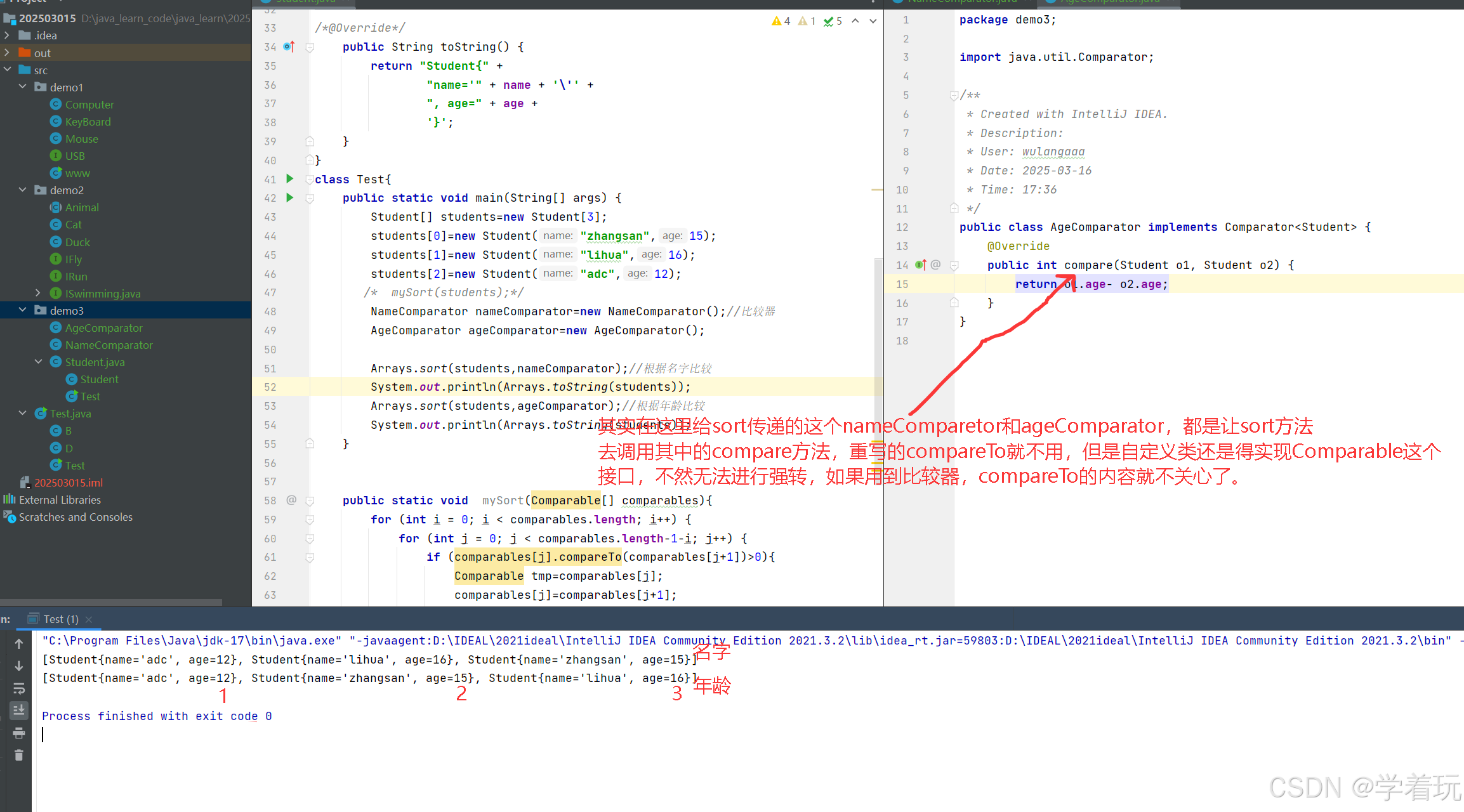Click up arrow in Run console toolbar
The image size is (1464, 812).
tap(19, 644)
